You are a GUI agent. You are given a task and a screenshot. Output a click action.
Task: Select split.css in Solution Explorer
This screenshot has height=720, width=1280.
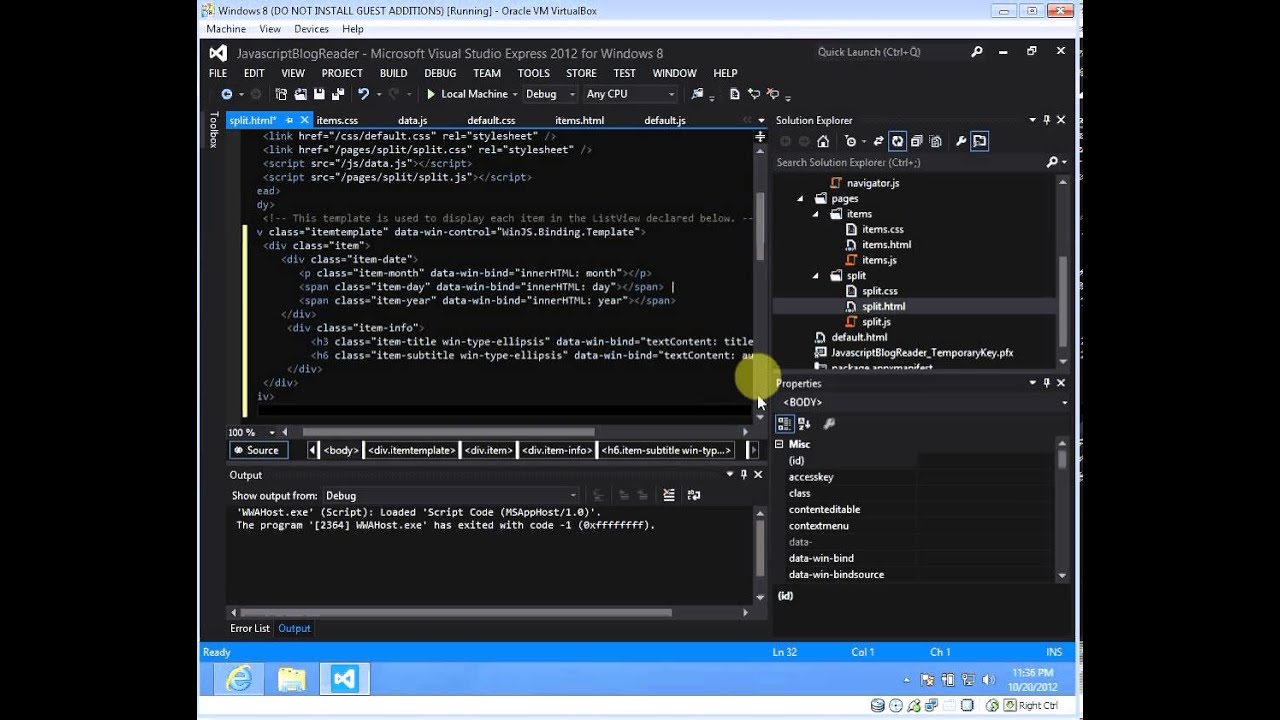tap(880, 291)
